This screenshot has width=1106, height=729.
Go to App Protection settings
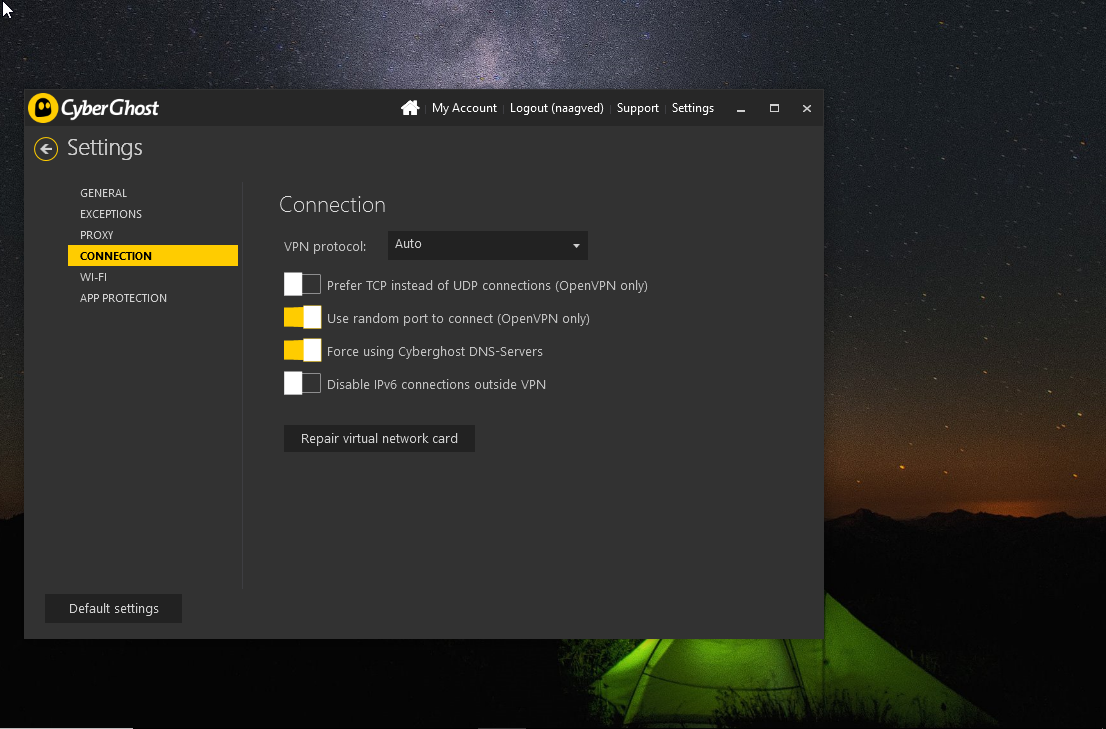pos(123,298)
